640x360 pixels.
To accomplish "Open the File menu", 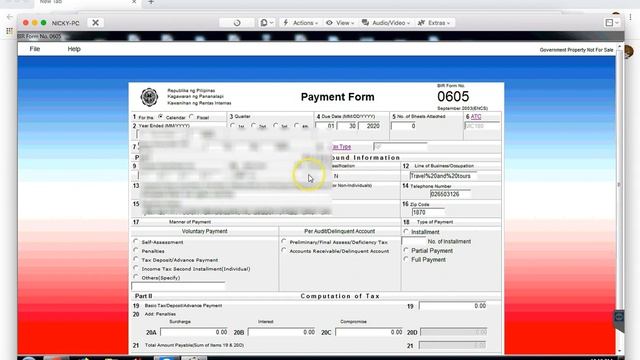I will [35, 49].
